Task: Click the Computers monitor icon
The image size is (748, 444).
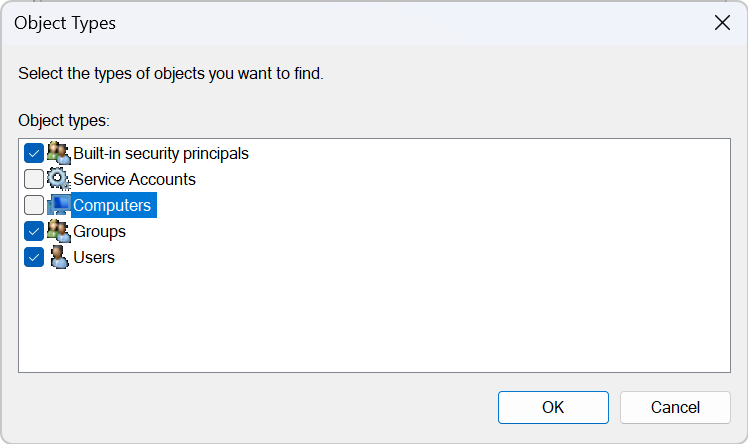Action: [x=59, y=205]
